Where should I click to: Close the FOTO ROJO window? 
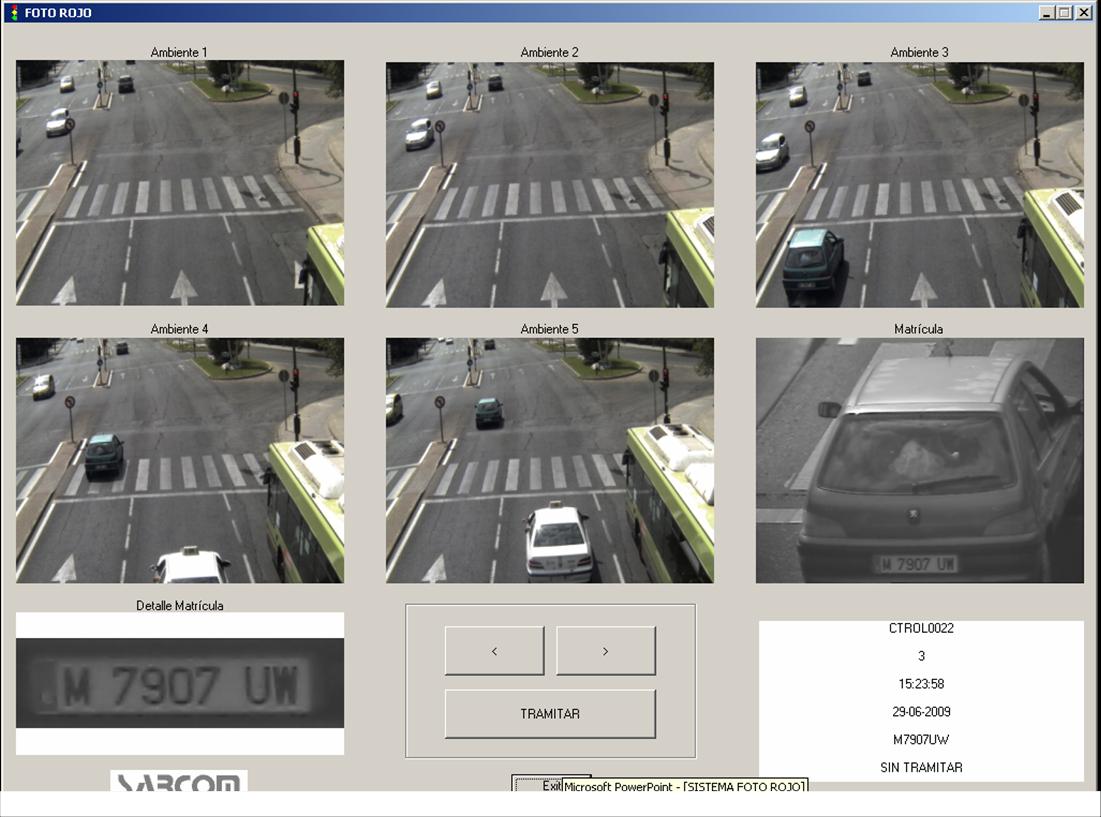coord(1083,13)
